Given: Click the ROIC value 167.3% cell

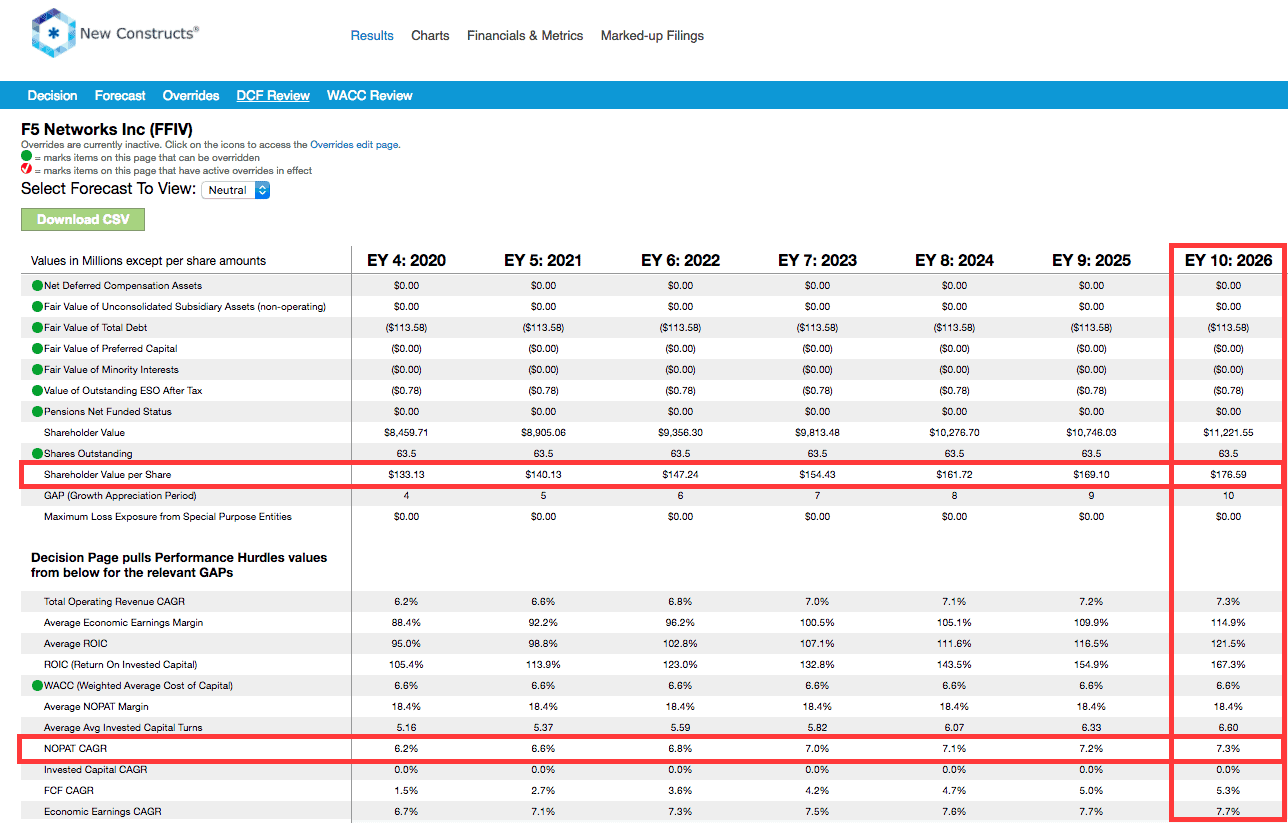Looking at the screenshot, I should click(x=1228, y=665).
